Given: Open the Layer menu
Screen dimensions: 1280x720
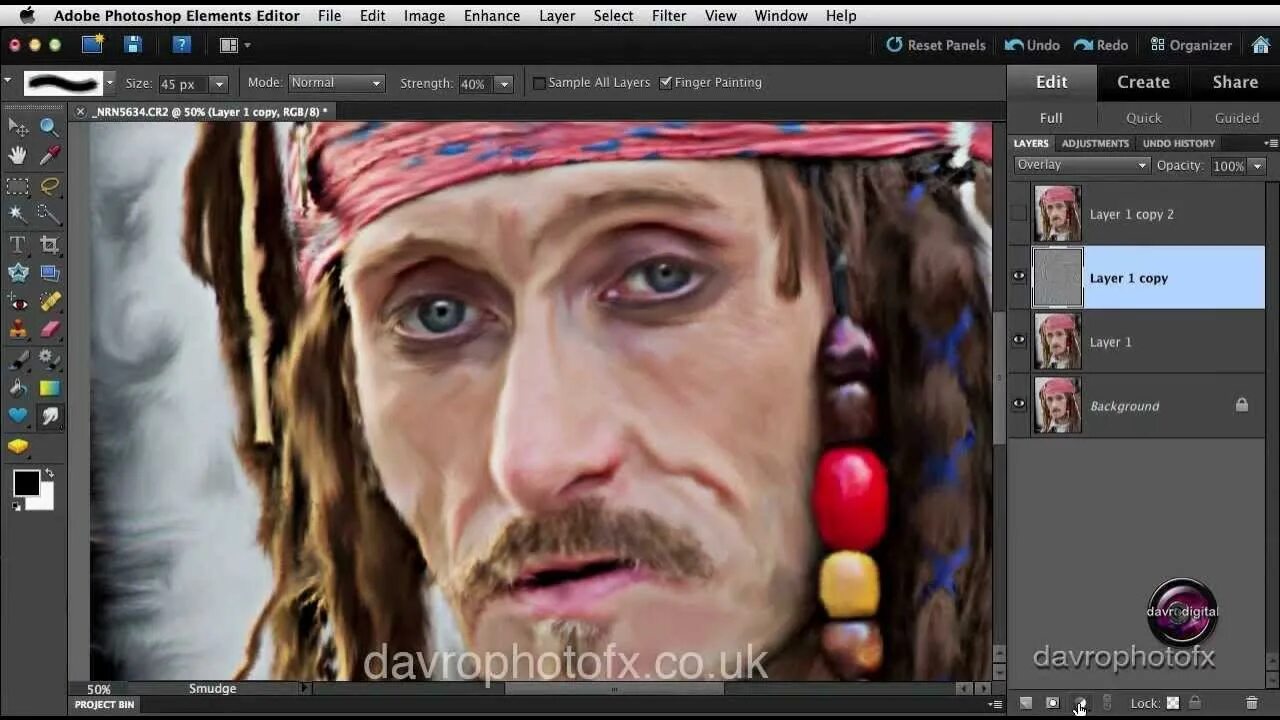Looking at the screenshot, I should [x=557, y=15].
